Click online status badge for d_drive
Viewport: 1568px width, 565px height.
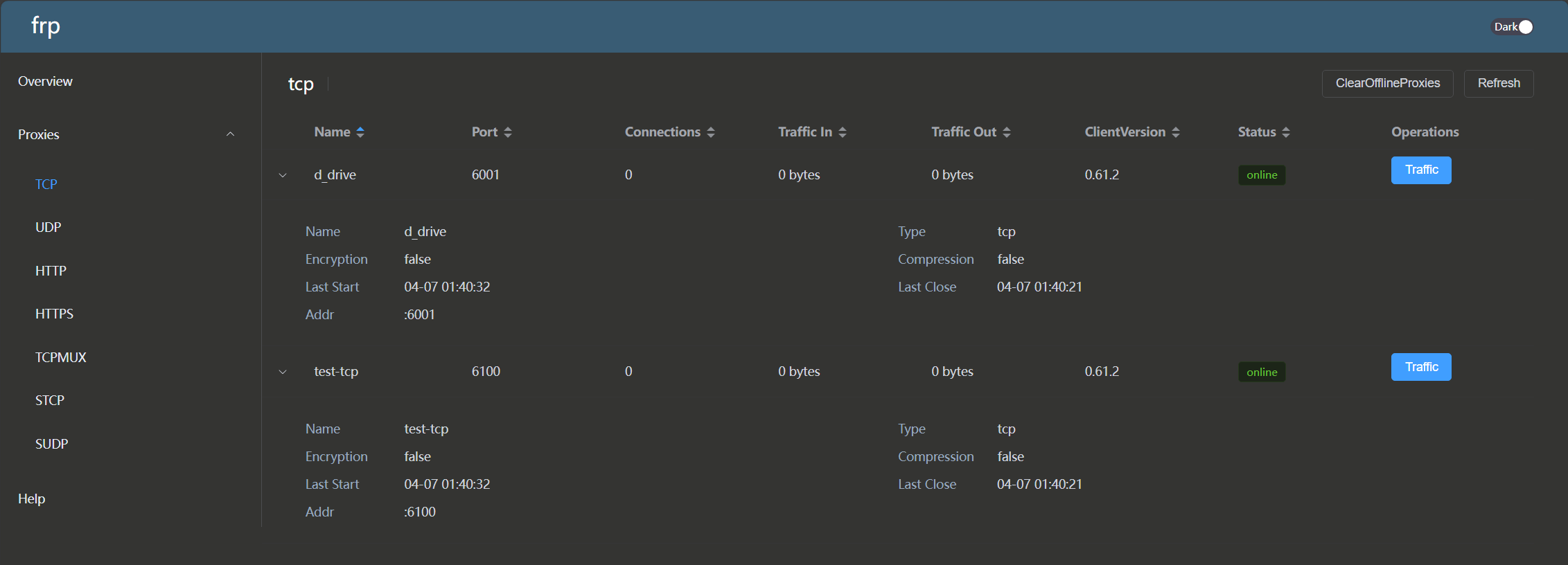1262,175
